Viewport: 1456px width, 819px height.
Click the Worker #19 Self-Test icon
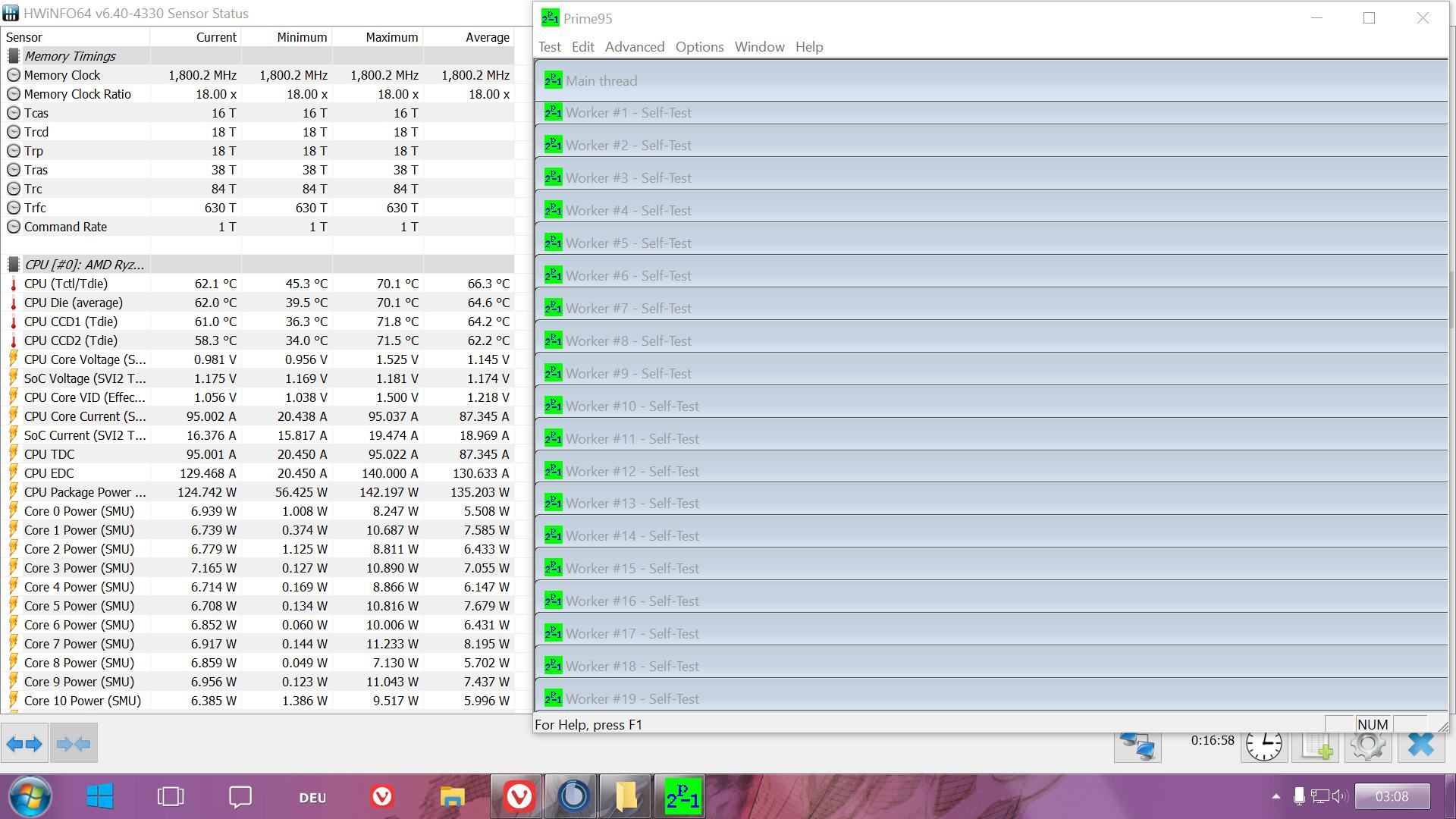(x=553, y=698)
